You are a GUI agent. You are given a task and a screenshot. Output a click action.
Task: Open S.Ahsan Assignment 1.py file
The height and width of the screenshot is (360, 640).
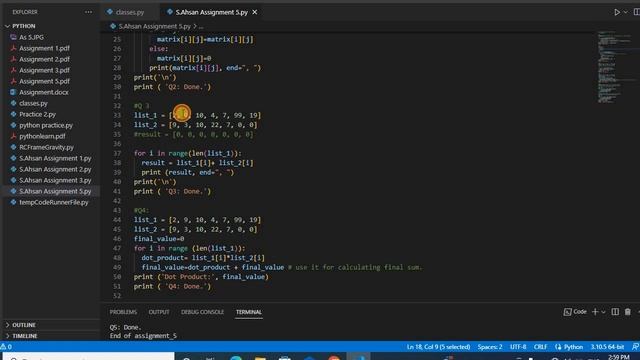pos(55,158)
